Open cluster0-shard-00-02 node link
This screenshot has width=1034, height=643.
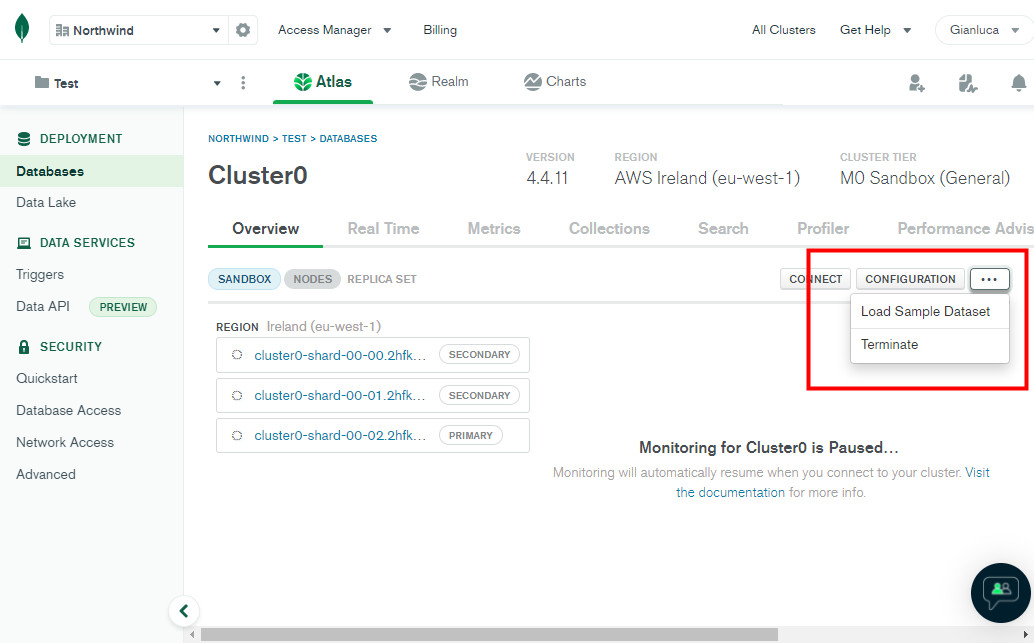coord(340,436)
